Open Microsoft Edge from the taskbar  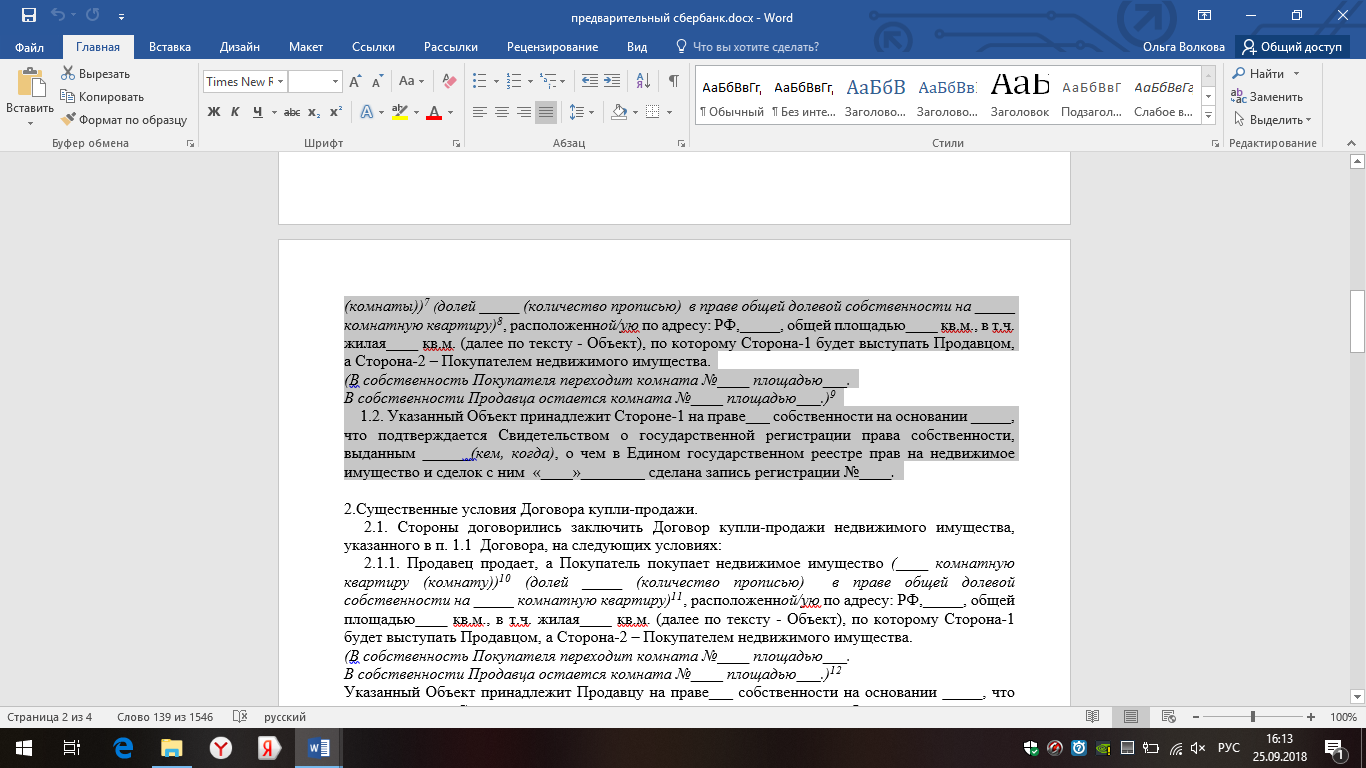(x=123, y=748)
